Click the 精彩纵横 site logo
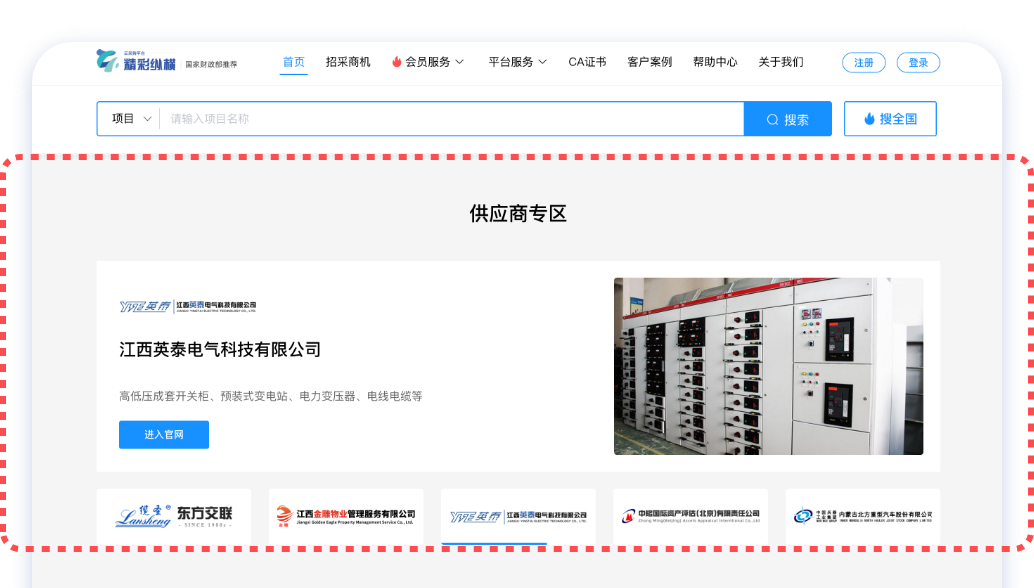Viewport: 1034px width, 588px height. pyautogui.click(x=136, y=62)
